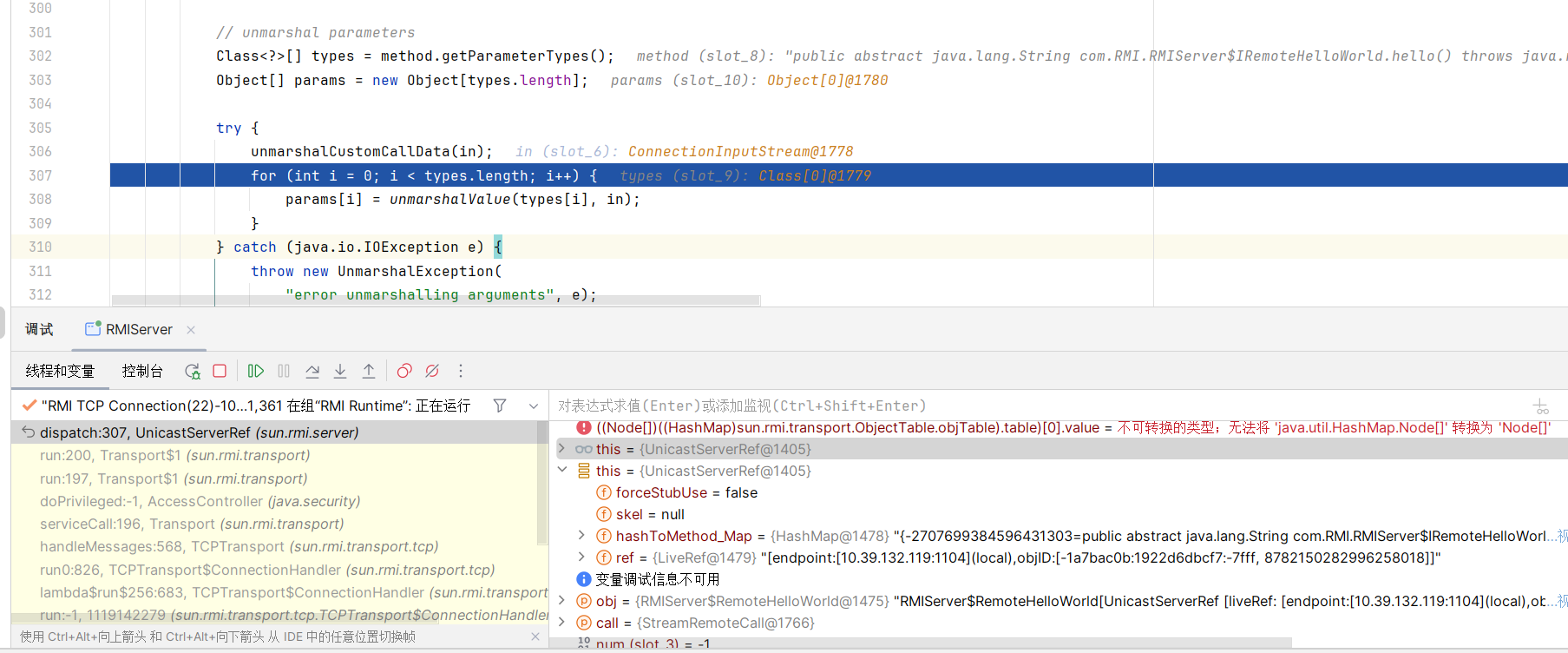
Task: Click the red error icon on Node[] expression
Action: point(584,427)
